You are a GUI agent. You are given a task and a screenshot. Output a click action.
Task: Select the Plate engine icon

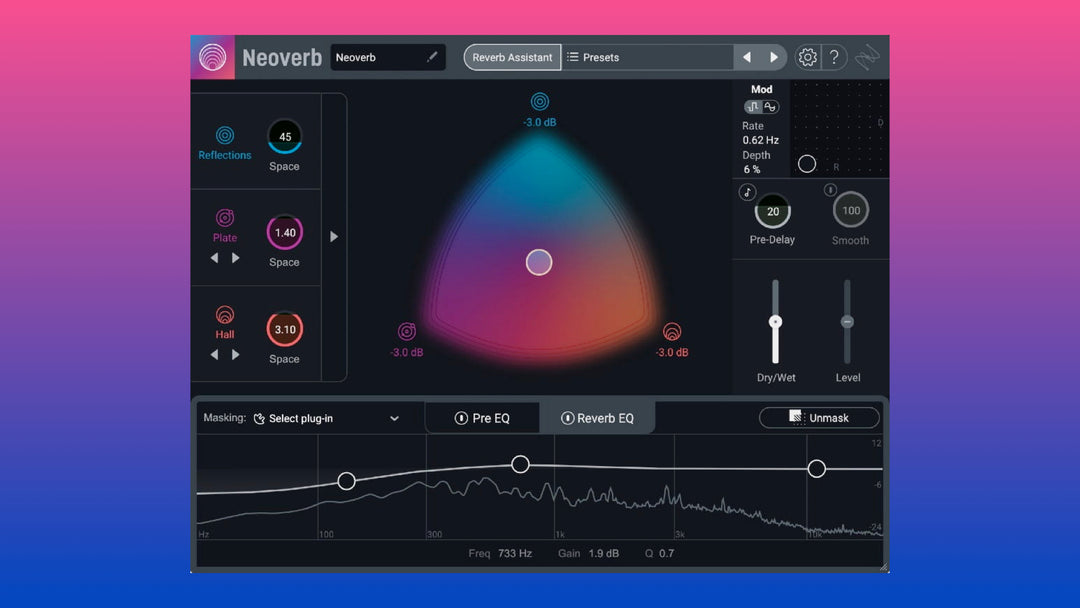pos(225,218)
